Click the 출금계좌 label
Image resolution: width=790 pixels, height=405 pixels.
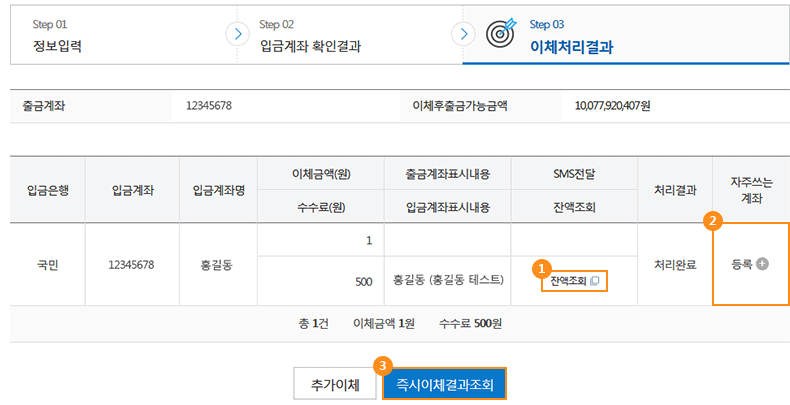pos(44,106)
